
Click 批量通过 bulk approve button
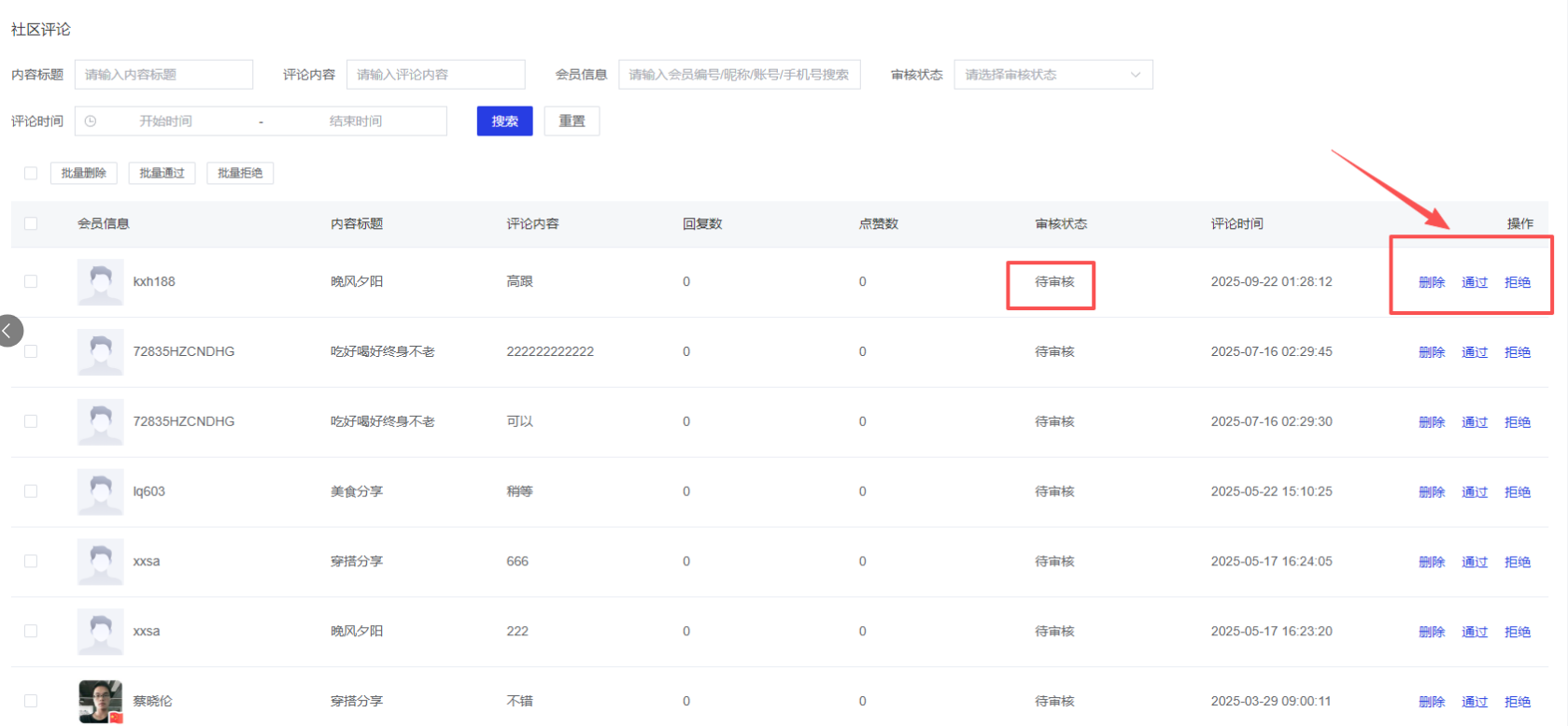(x=162, y=173)
